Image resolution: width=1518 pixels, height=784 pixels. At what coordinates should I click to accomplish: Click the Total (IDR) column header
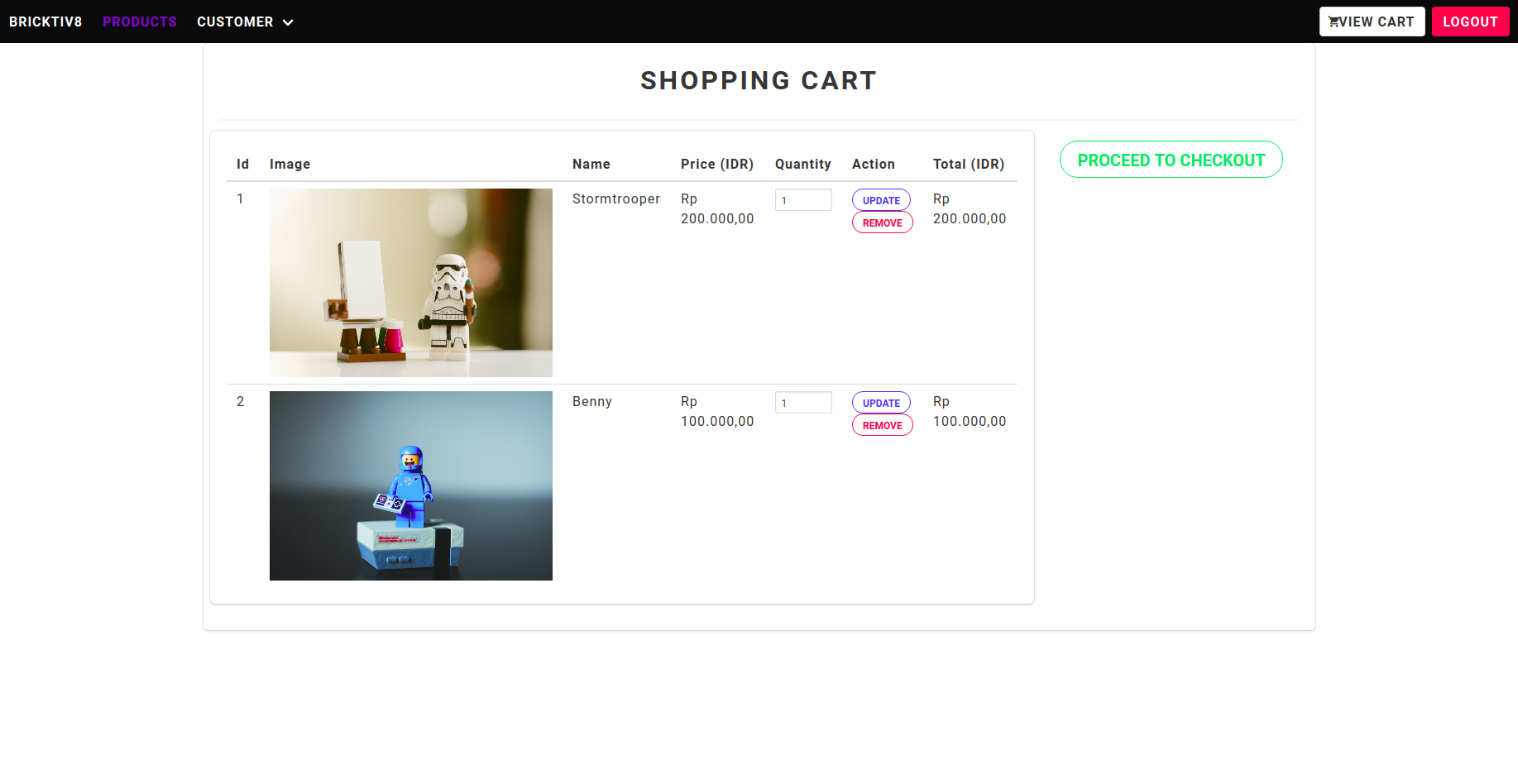click(969, 164)
